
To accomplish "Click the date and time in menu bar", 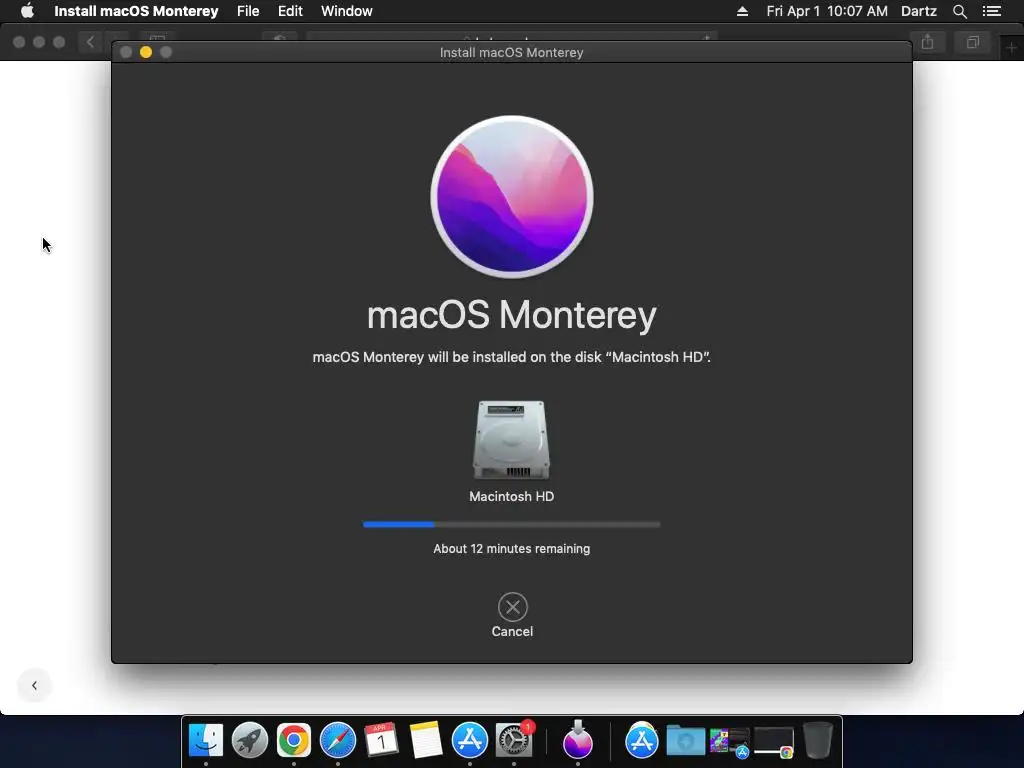I will coord(827,11).
